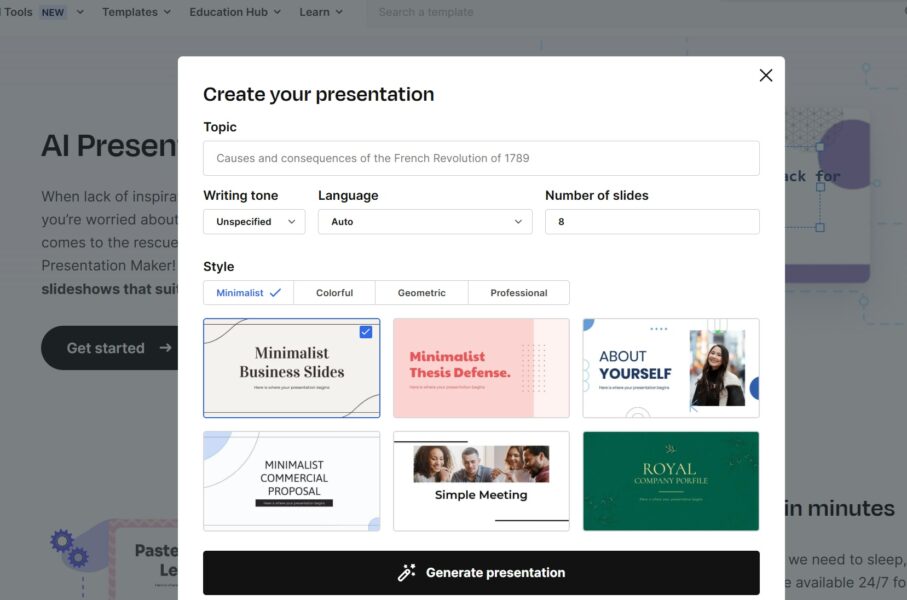
Task: Close the Create your presentation dialog
Action: tap(766, 75)
